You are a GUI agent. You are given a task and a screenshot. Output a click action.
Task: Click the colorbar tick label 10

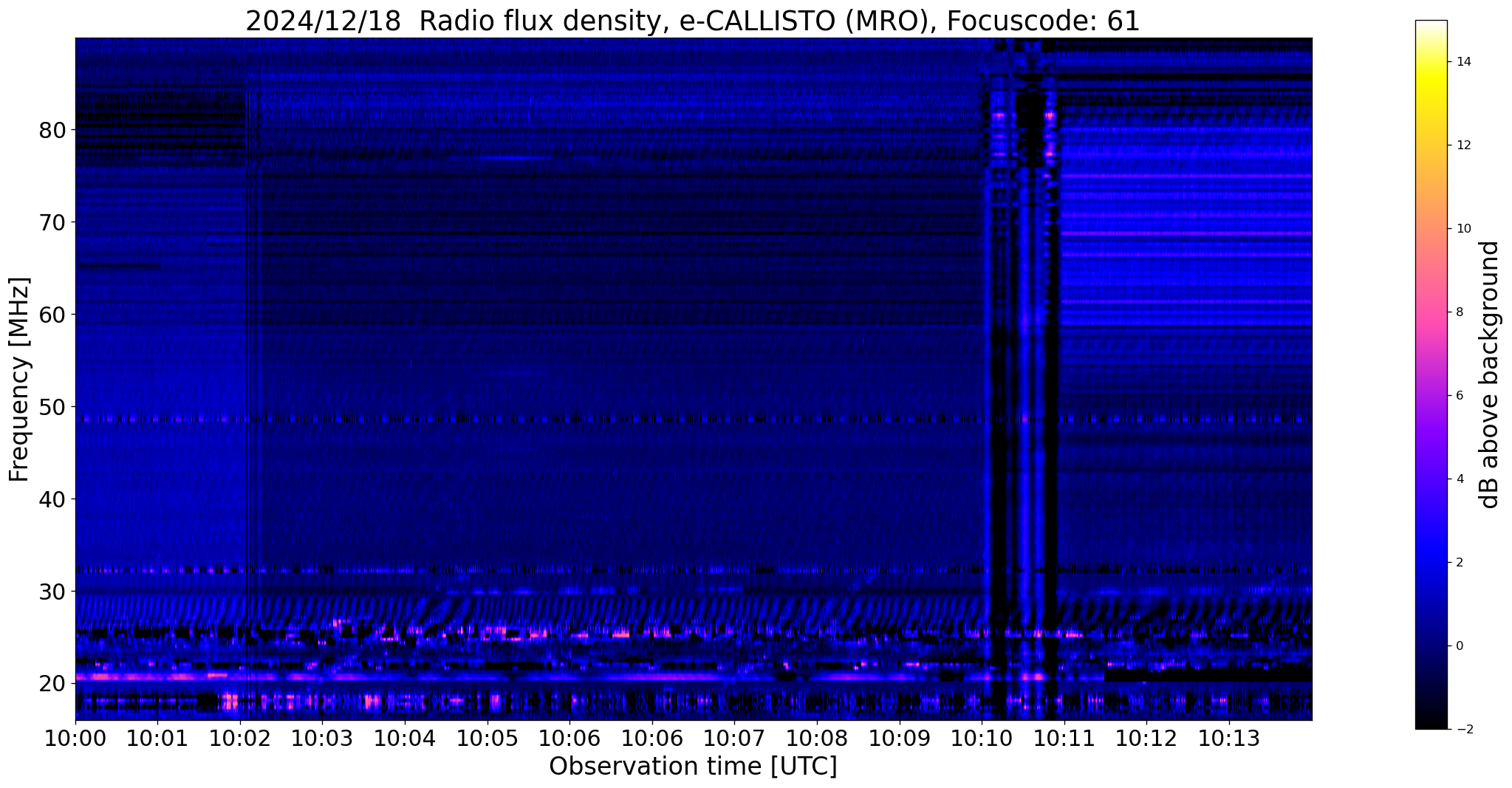coord(1463,229)
